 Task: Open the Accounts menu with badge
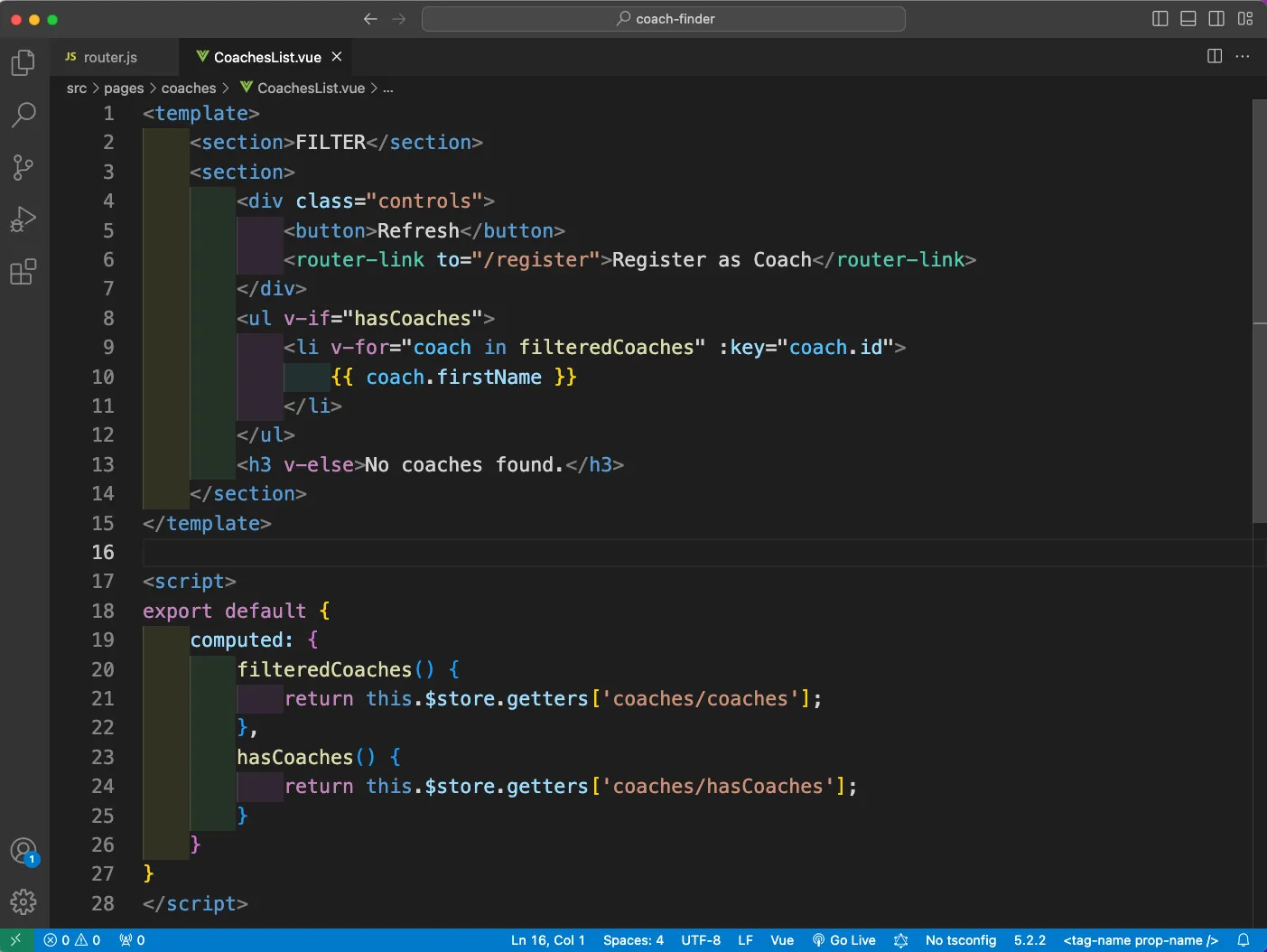(23, 851)
